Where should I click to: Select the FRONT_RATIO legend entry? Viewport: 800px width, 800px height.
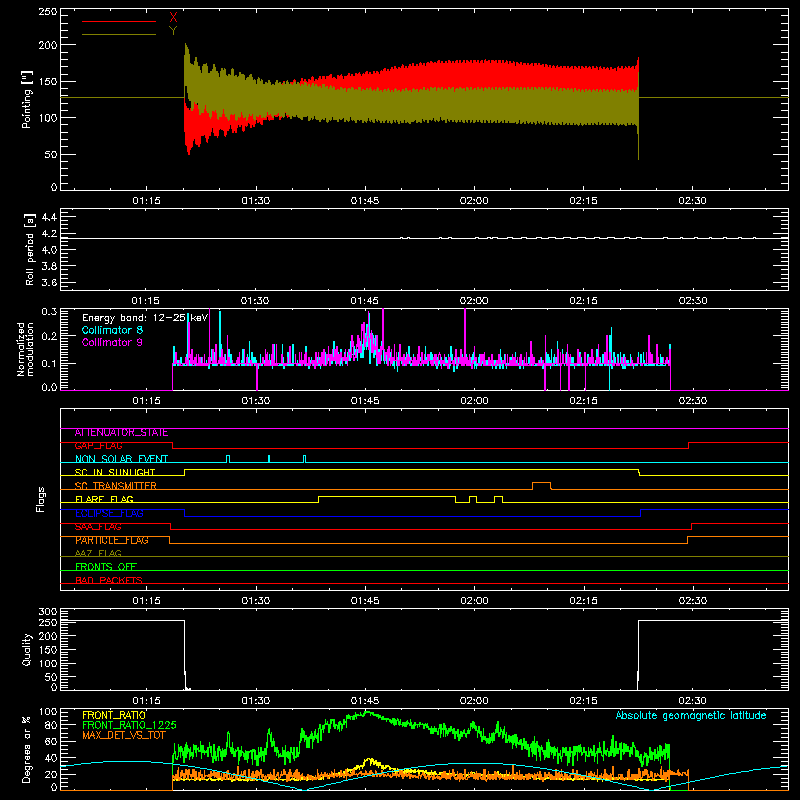114,715
